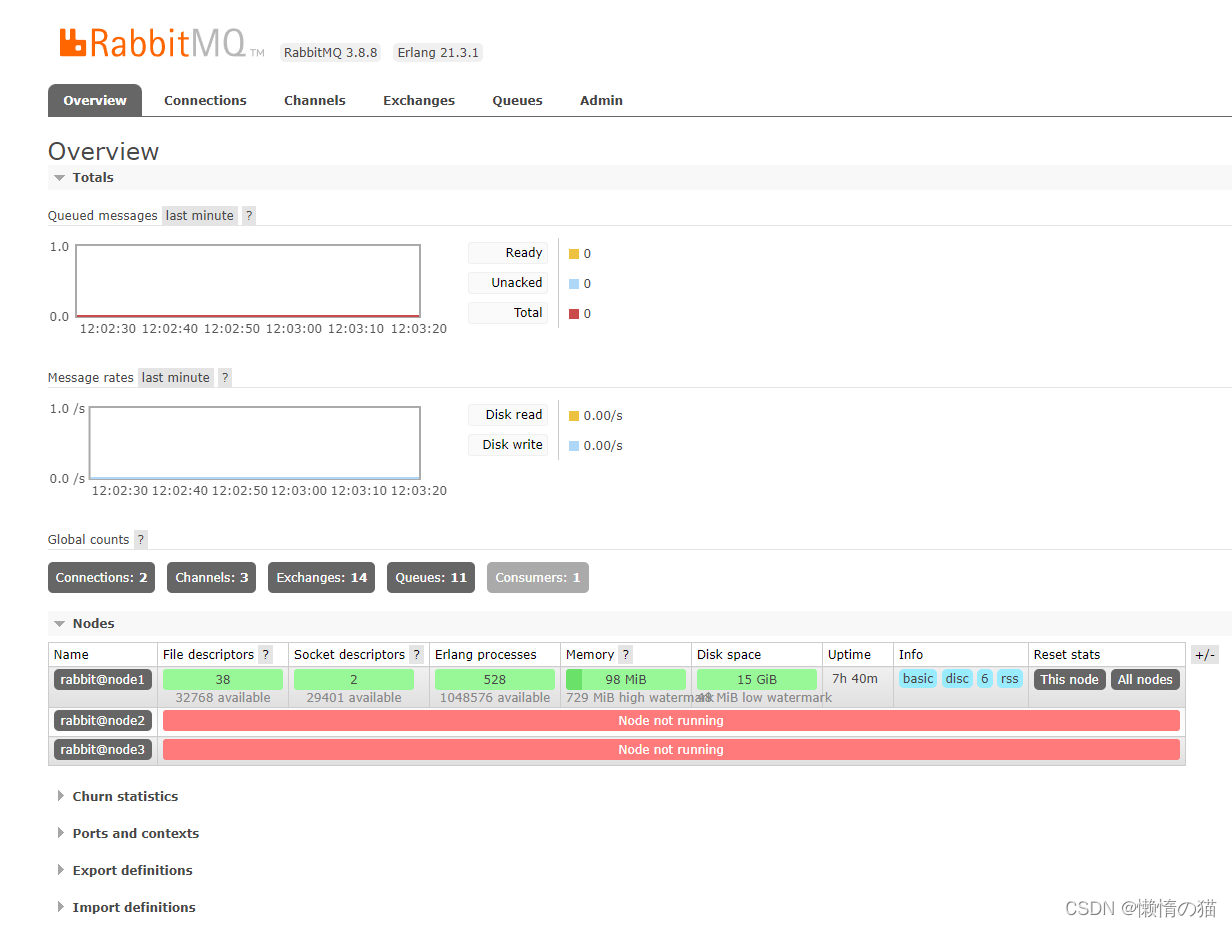This screenshot has height=927, width=1232.
Task: Click the Socket descriptors 2 bar
Action: click(x=354, y=679)
